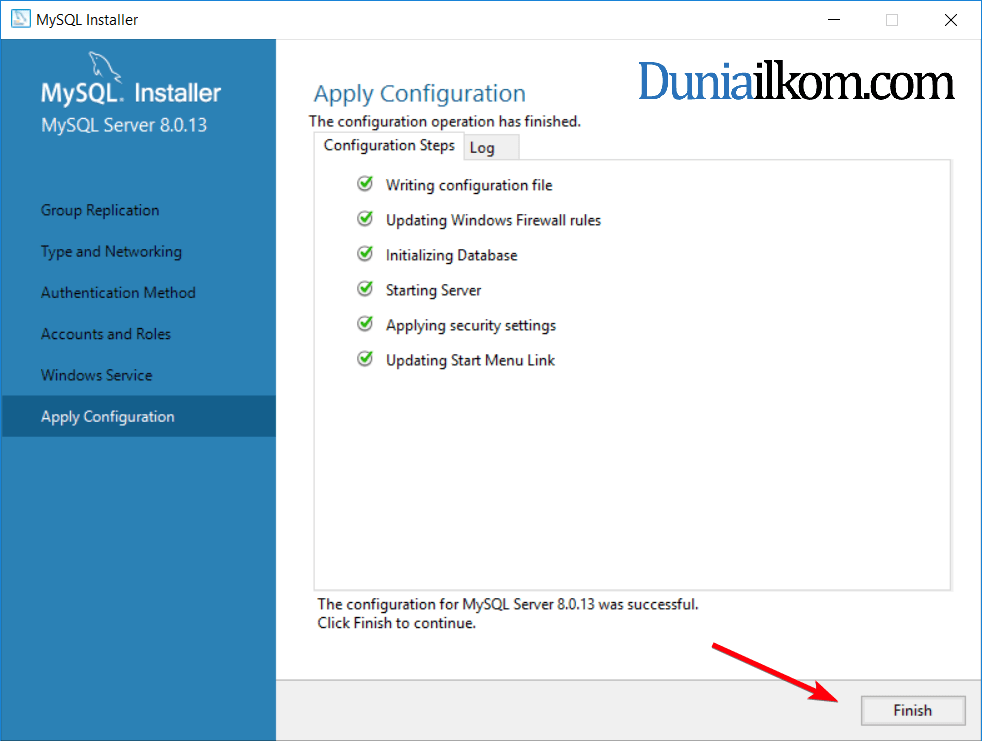The height and width of the screenshot is (741, 982).
Task: Minimize the MySQL Installer window
Action: pyautogui.click(x=834, y=19)
